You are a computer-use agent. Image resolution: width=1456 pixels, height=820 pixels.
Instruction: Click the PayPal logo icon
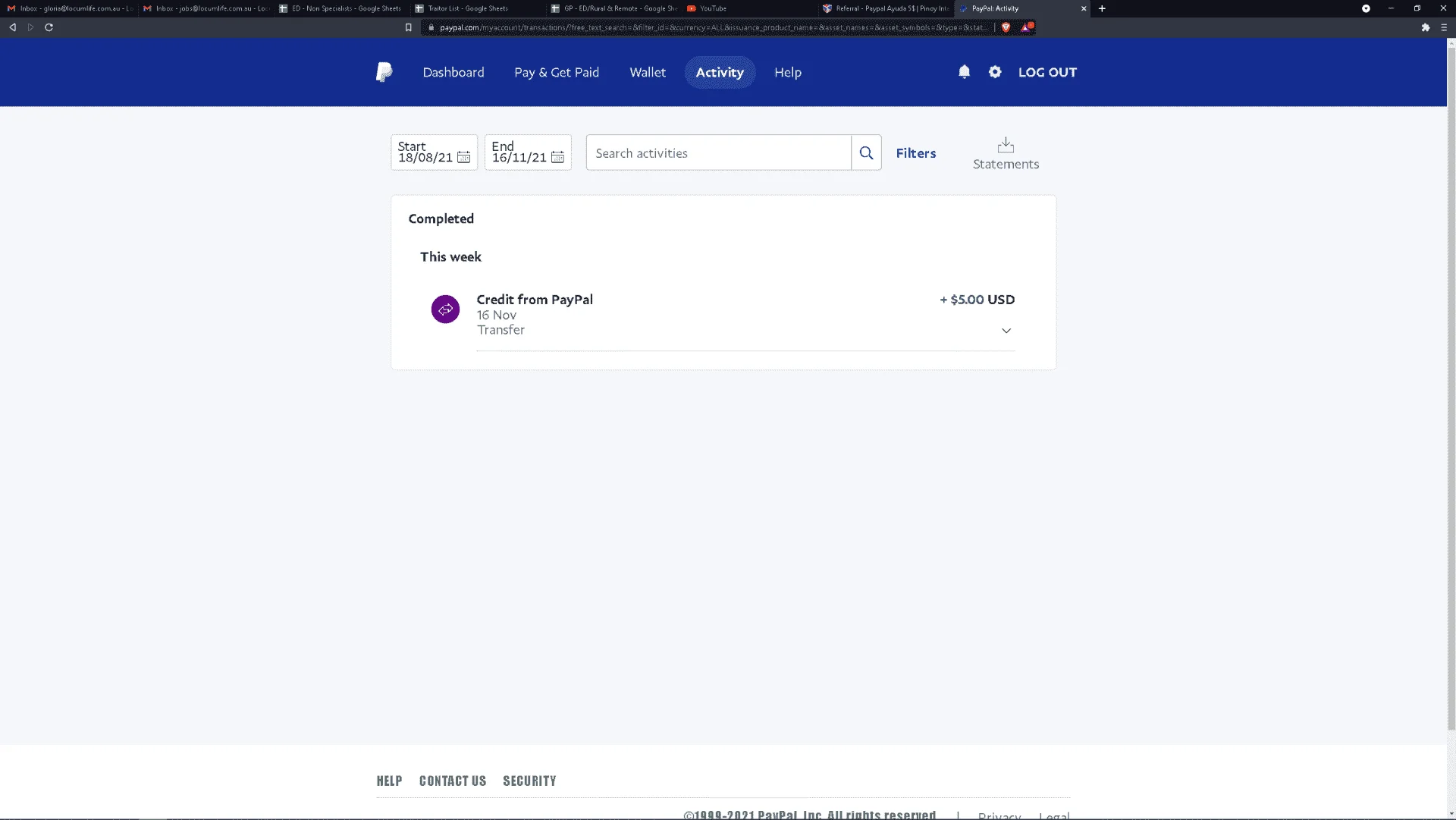click(384, 72)
